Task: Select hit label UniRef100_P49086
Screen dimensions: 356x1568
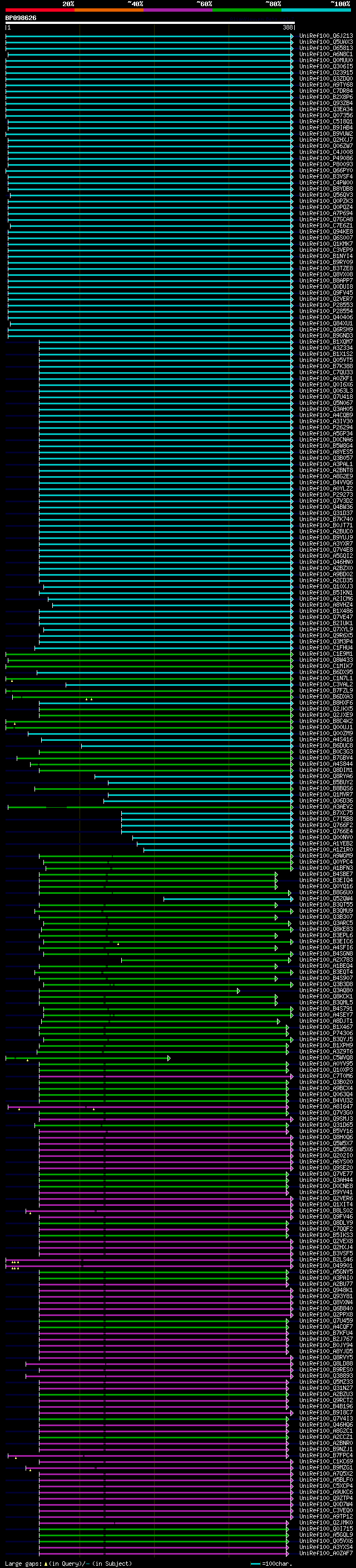Action: click(326, 159)
